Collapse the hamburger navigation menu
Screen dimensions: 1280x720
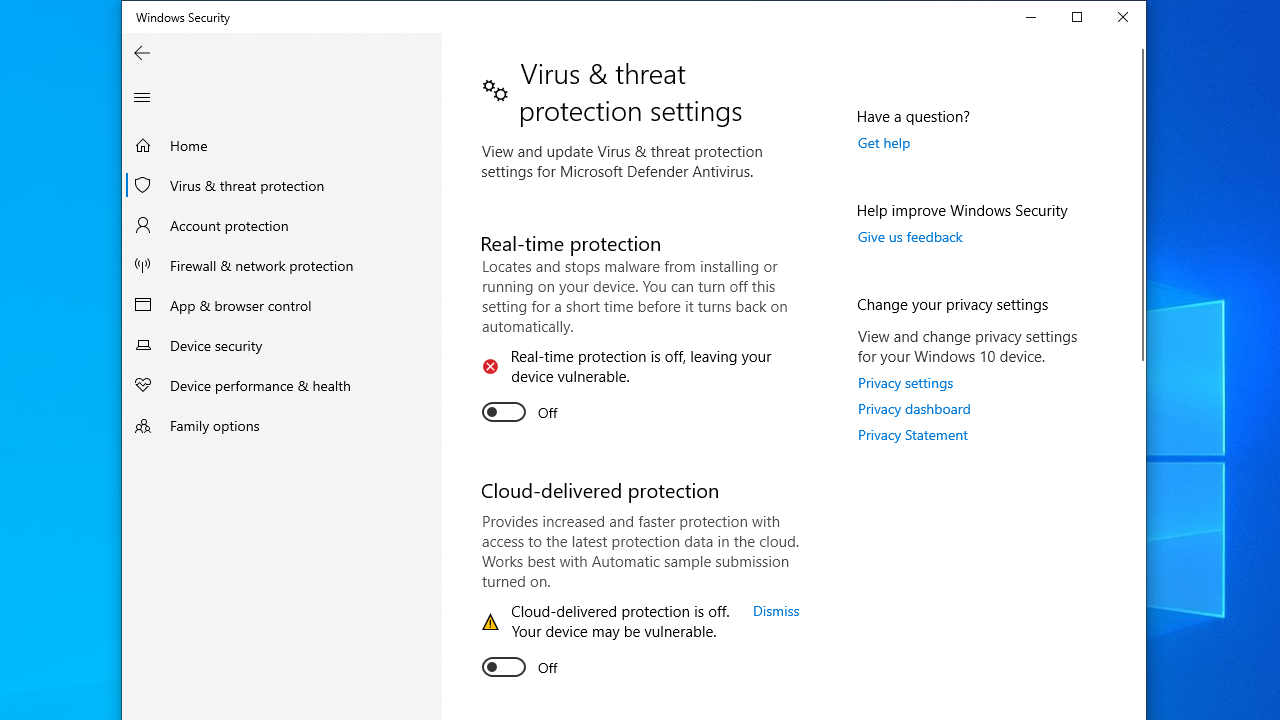[142, 97]
